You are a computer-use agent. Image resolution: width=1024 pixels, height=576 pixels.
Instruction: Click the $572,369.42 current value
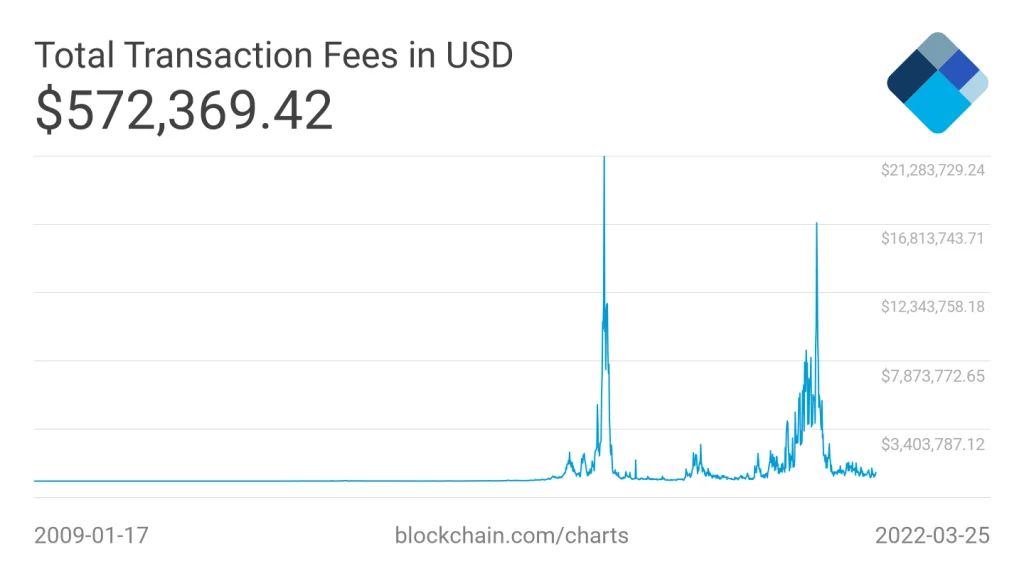click(184, 110)
